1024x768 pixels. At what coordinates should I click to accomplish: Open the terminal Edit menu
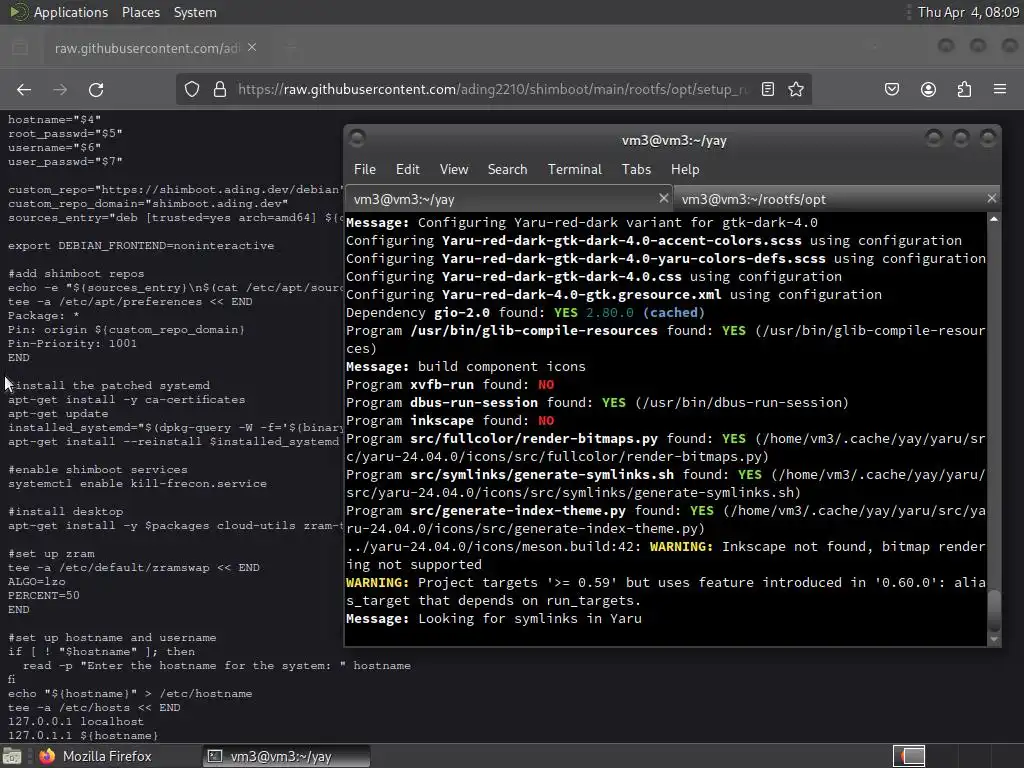[408, 169]
